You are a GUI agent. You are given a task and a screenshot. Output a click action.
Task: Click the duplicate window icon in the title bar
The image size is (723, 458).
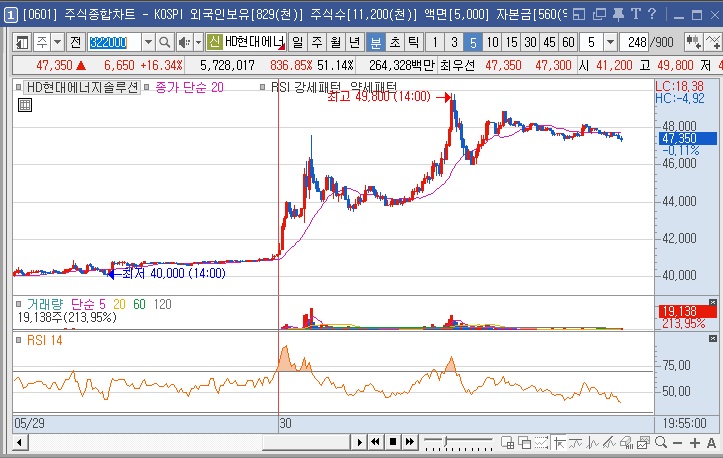[599, 15]
